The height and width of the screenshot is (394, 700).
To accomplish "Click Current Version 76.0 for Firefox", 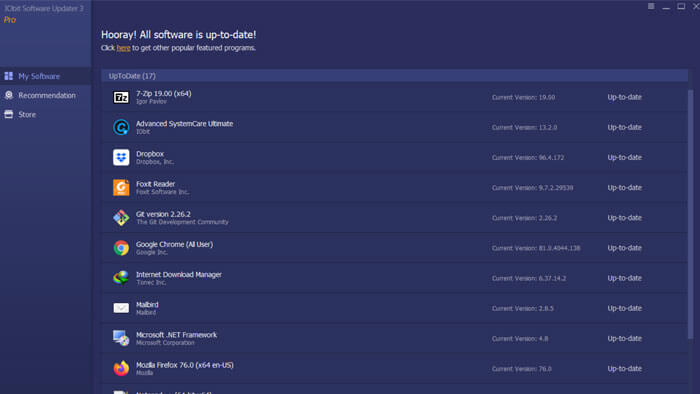I will 522,369.
